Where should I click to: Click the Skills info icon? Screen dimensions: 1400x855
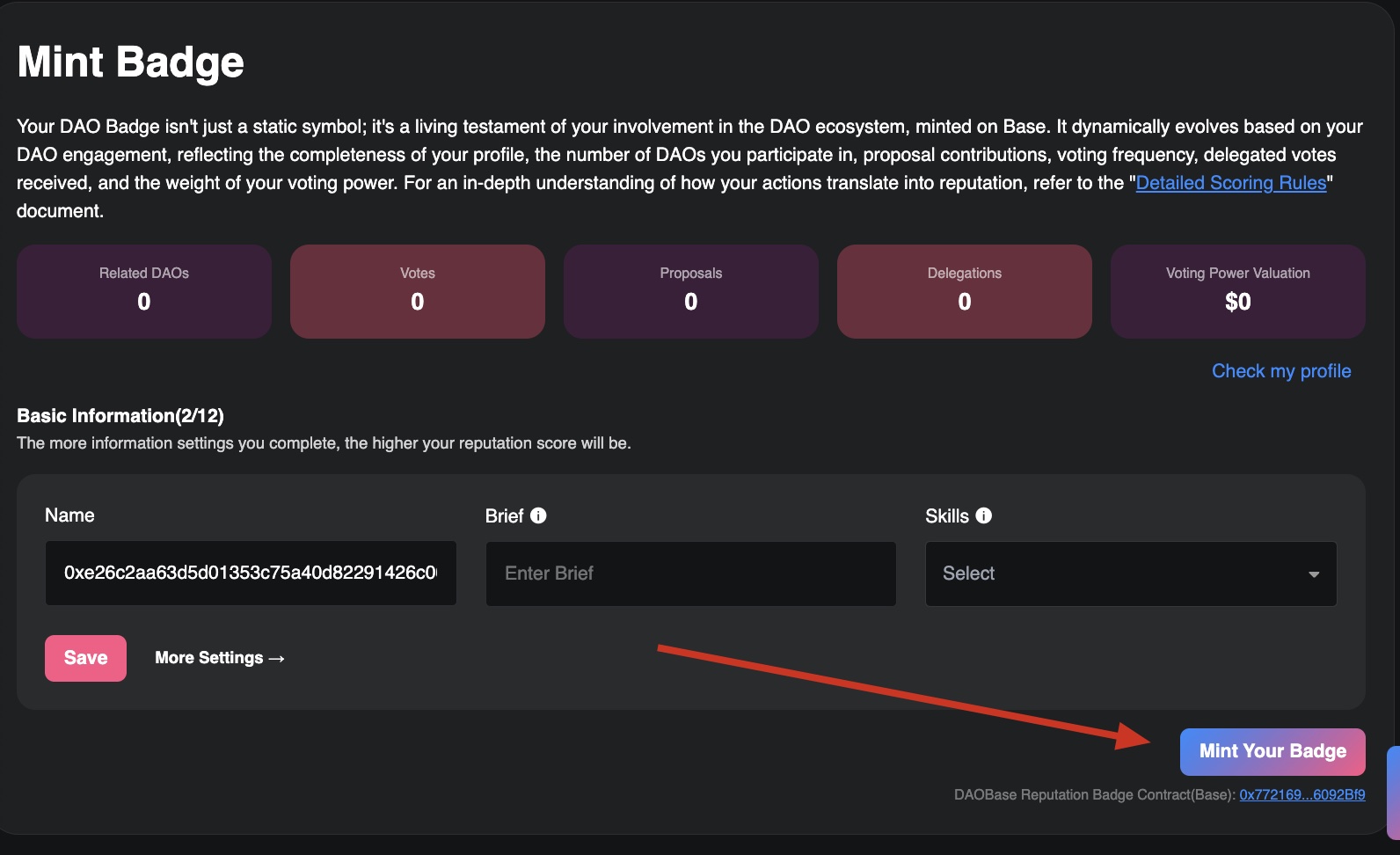[x=984, y=515]
